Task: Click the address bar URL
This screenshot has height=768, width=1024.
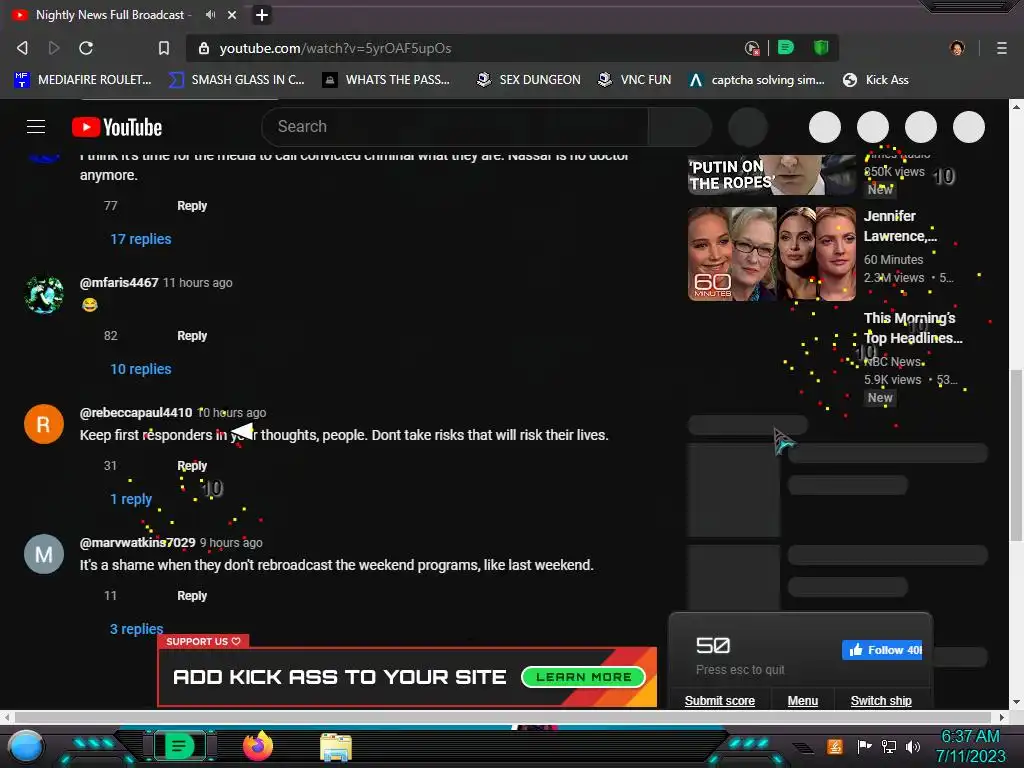Action: coord(335,48)
